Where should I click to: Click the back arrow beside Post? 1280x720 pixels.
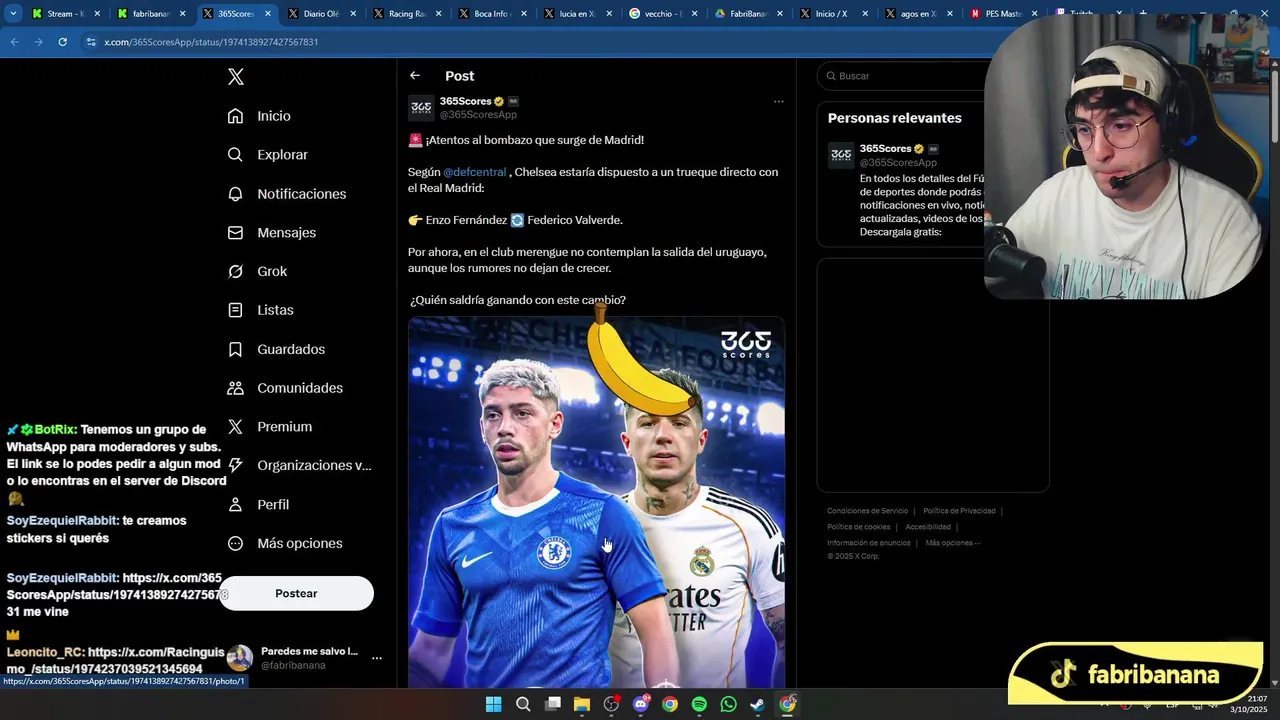click(x=415, y=76)
